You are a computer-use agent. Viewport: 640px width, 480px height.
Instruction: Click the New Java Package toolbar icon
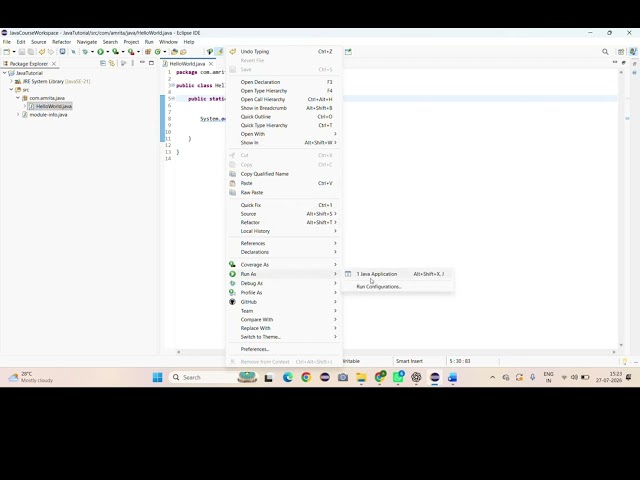tap(148, 52)
